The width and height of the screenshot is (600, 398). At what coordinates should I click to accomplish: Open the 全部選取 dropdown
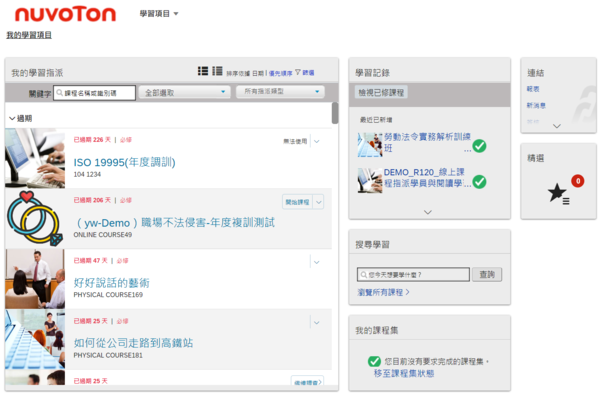click(x=184, y=92)
